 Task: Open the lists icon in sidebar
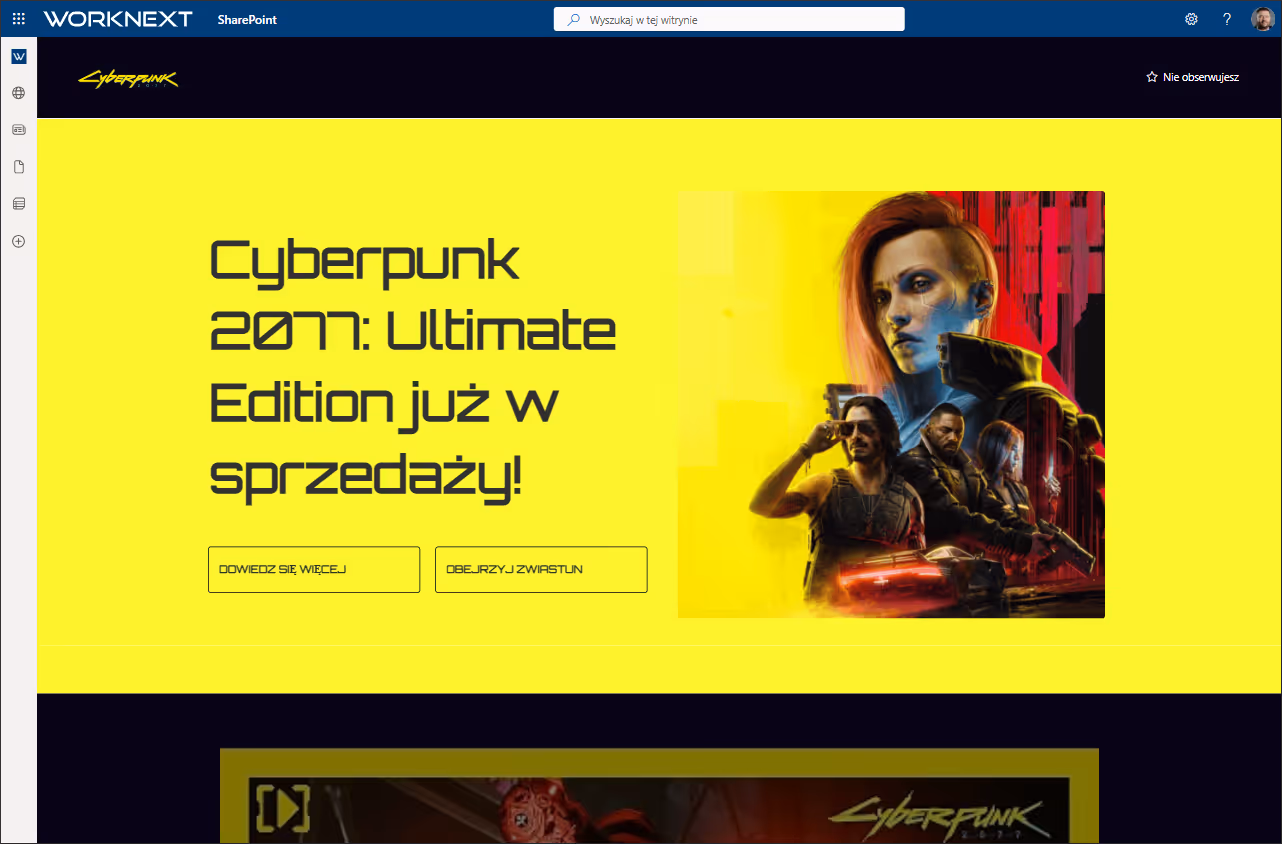tap(18, 204)
